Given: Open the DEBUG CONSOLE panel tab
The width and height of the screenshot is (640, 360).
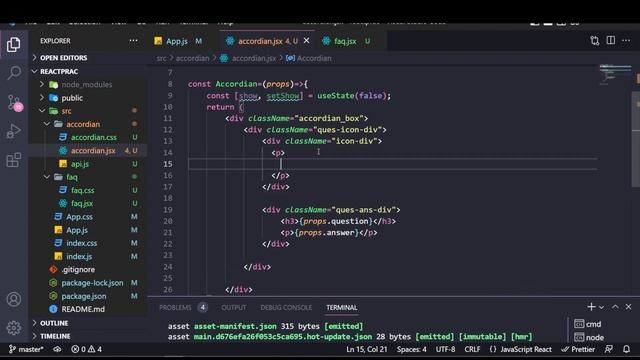Looking at the screenshot, I should click(286, 307).
